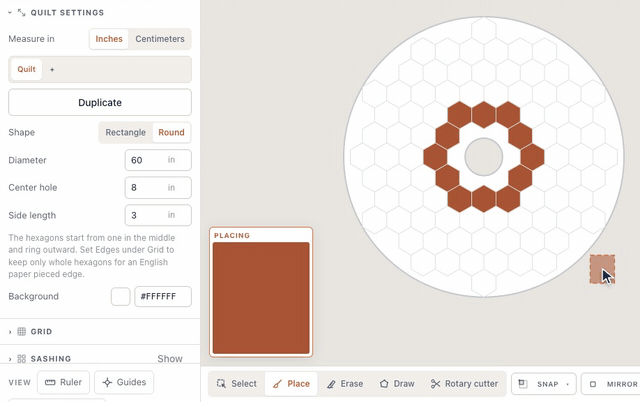
Task: Click the 'Shape' label
Action: [x=22, y=133]
